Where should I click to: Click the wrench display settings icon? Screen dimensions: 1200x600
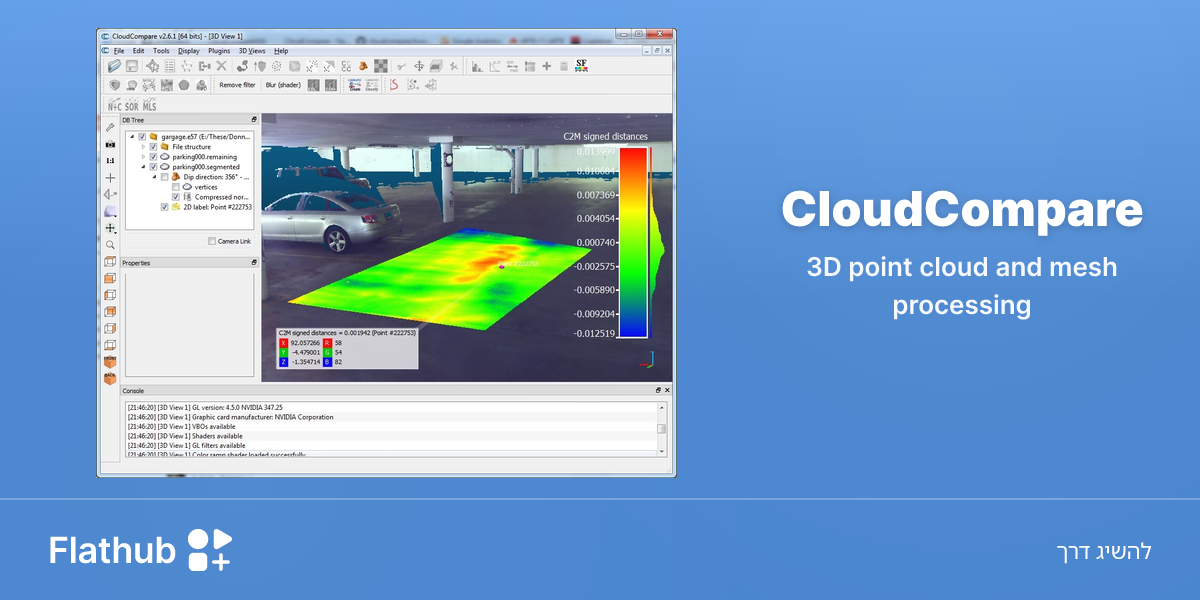(x=109, y=127)
